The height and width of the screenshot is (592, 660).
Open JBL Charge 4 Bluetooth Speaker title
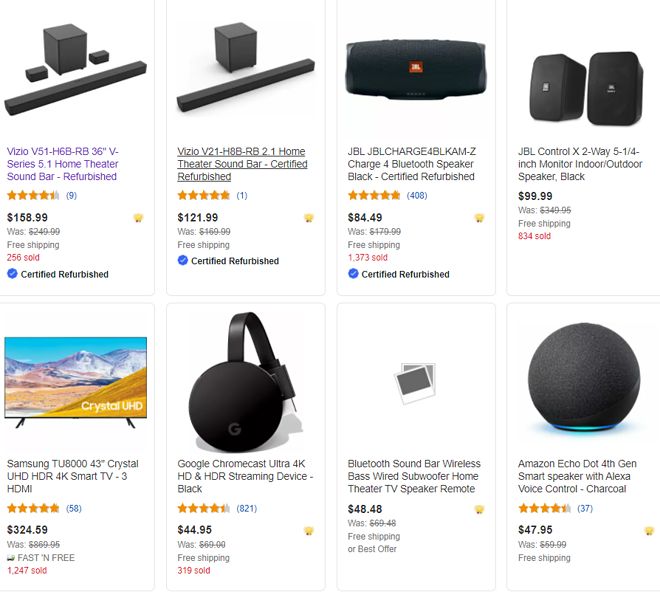point(412,164)
